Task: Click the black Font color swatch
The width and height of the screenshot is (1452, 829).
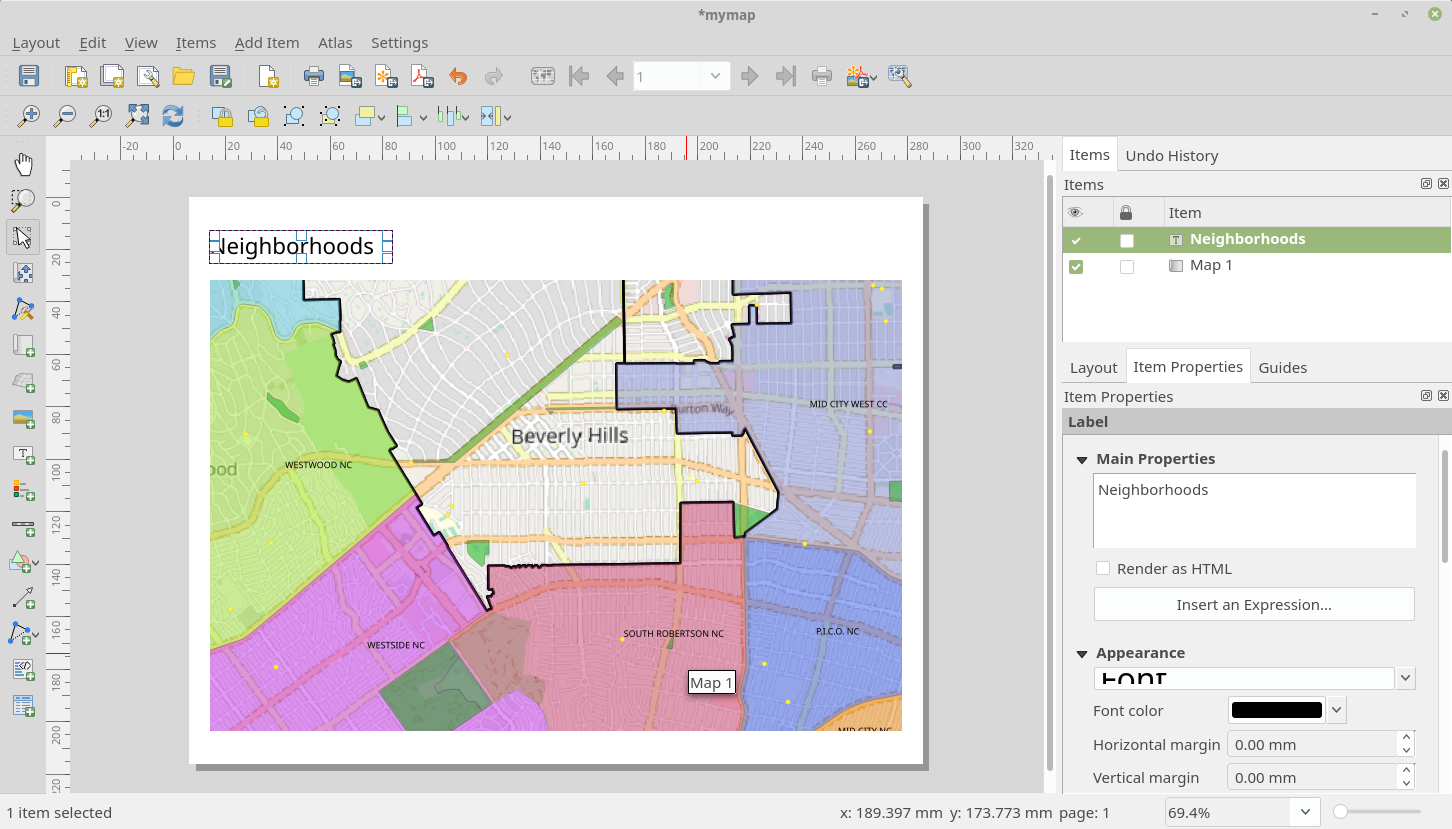Action: (1277, 710)
